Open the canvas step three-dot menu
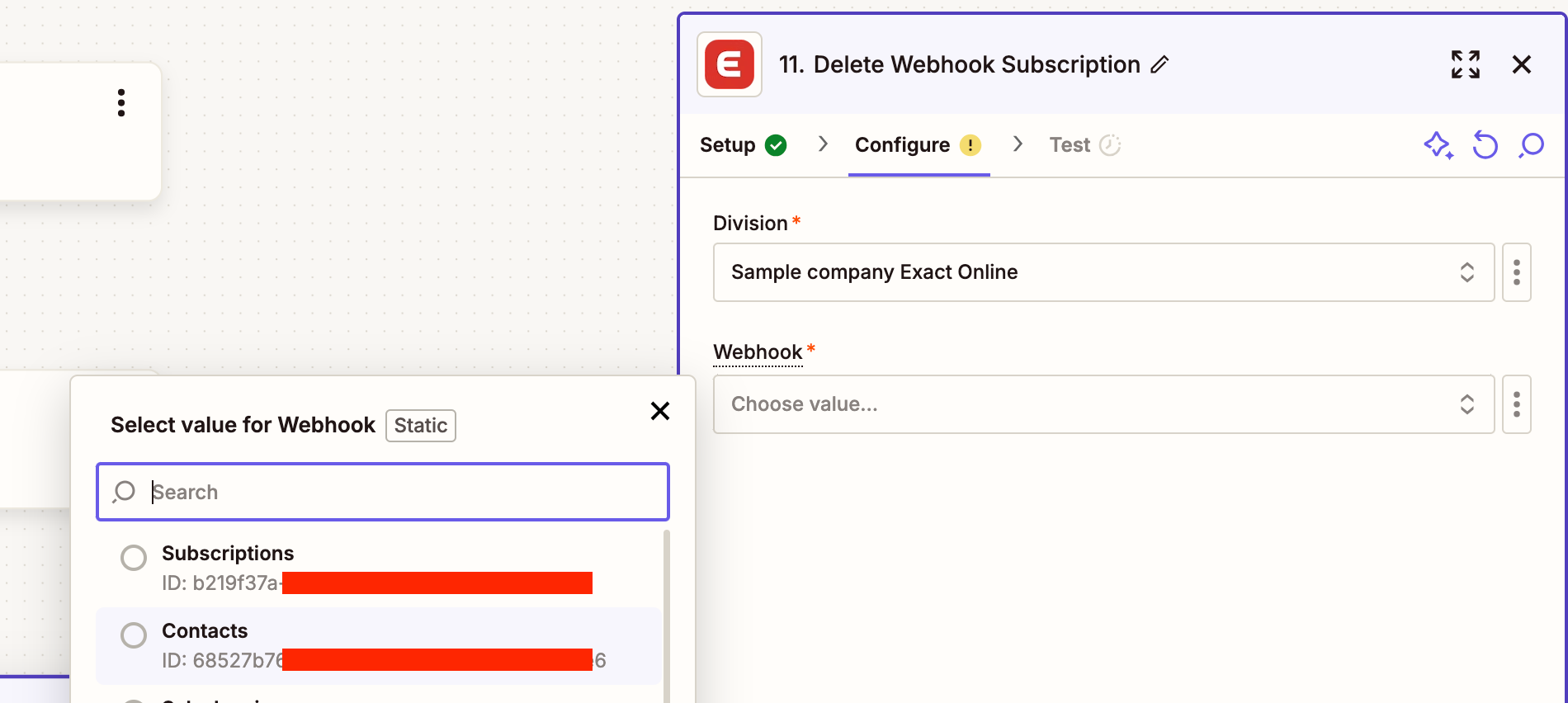 point(121,103)
